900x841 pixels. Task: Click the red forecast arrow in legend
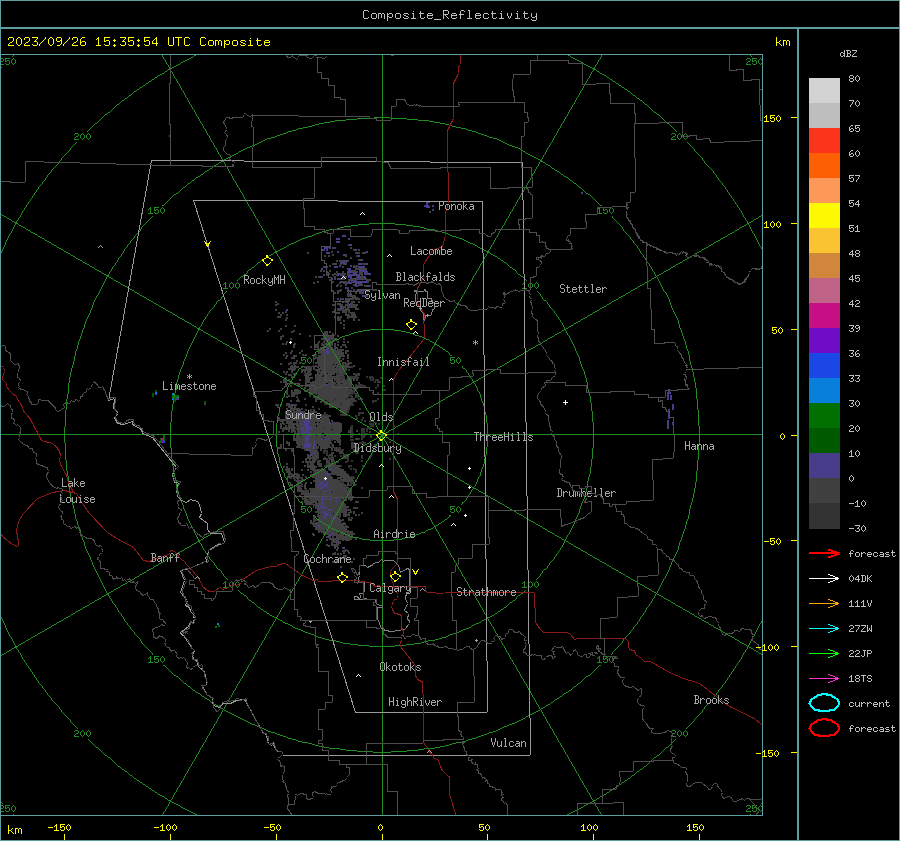pyautogui.click(x=824, y=553)
